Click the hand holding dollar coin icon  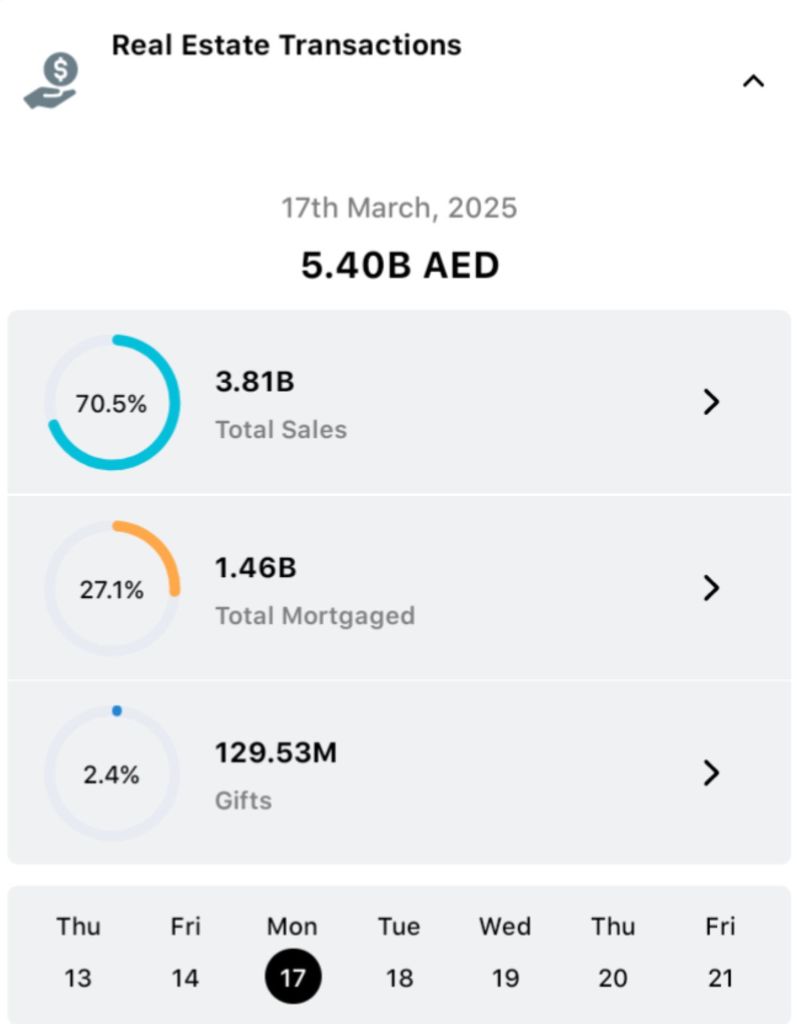click(51, 82)
